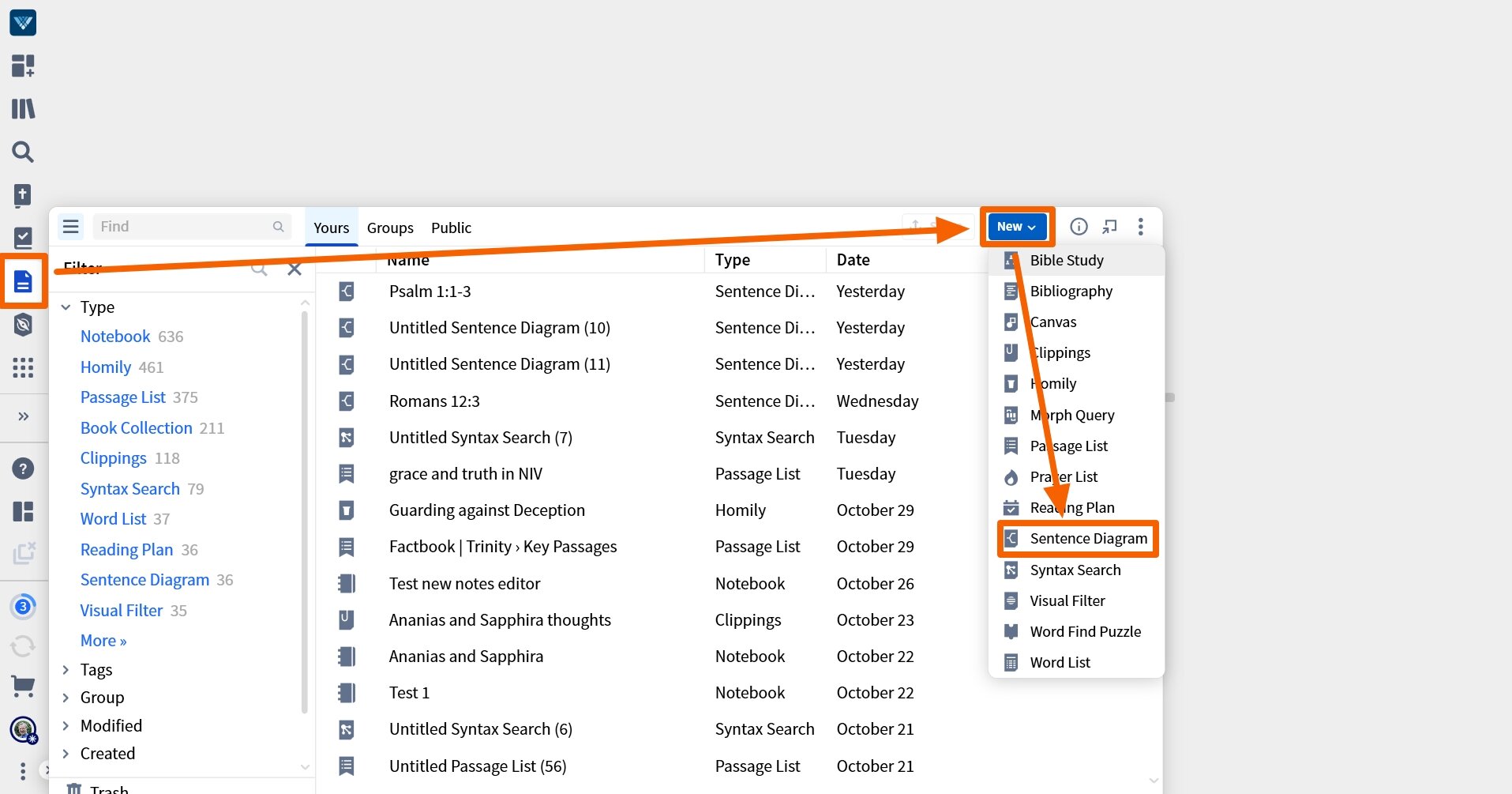Choose Canvas from the New menu

point(1076,322)
